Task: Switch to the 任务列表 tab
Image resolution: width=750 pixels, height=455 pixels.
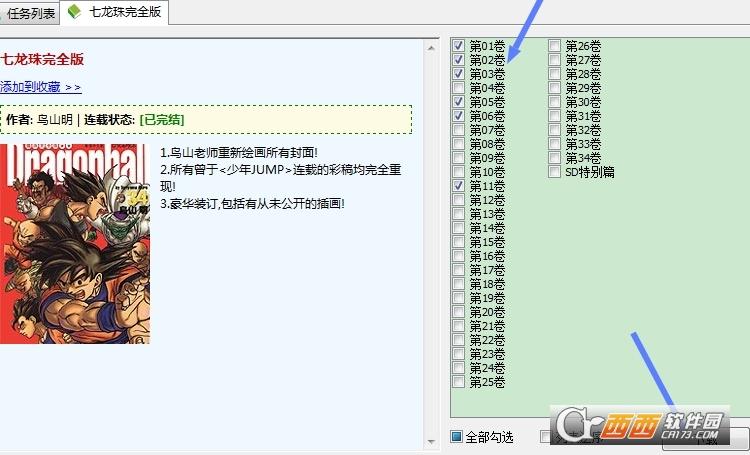Action: 29,13
